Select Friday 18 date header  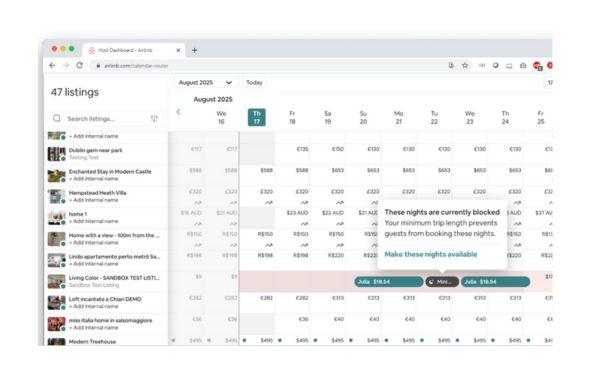click(x=292, y=117)
